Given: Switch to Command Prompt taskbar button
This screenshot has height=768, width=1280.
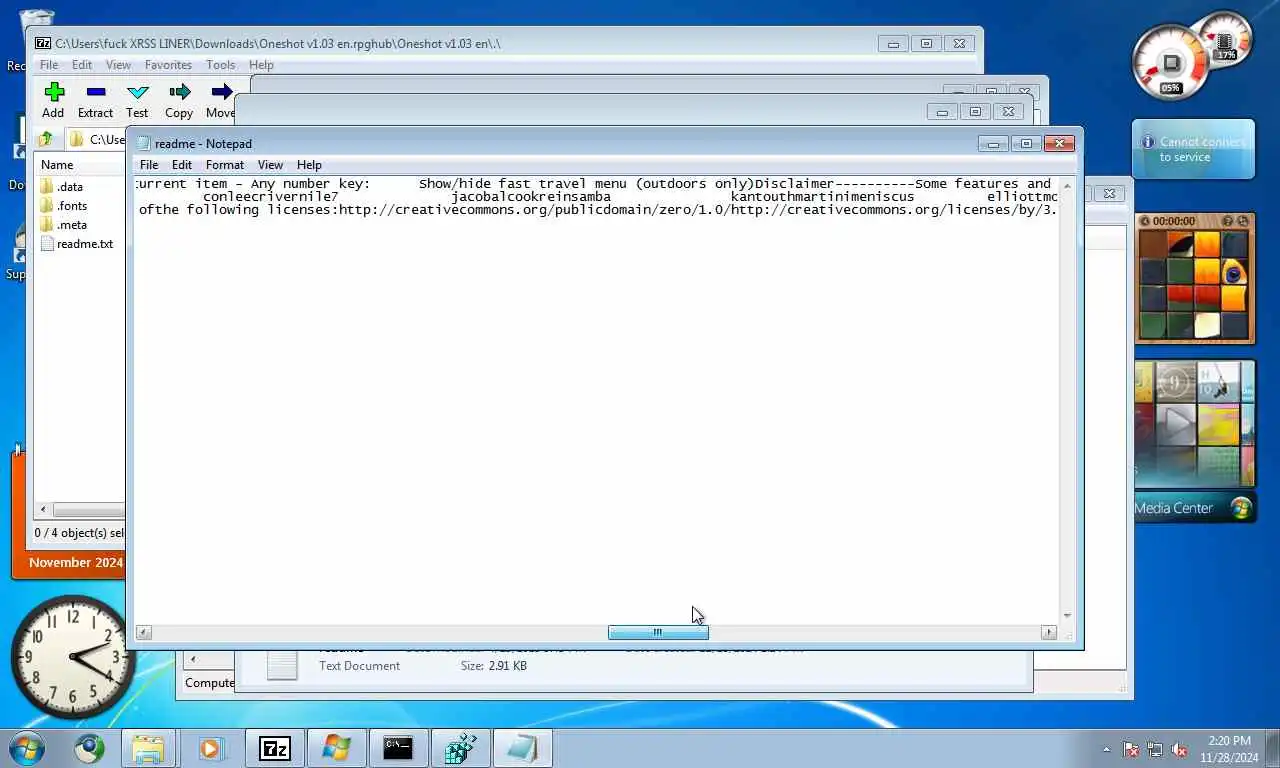Looking at the screenshot, I should click(x=398, y=748).
